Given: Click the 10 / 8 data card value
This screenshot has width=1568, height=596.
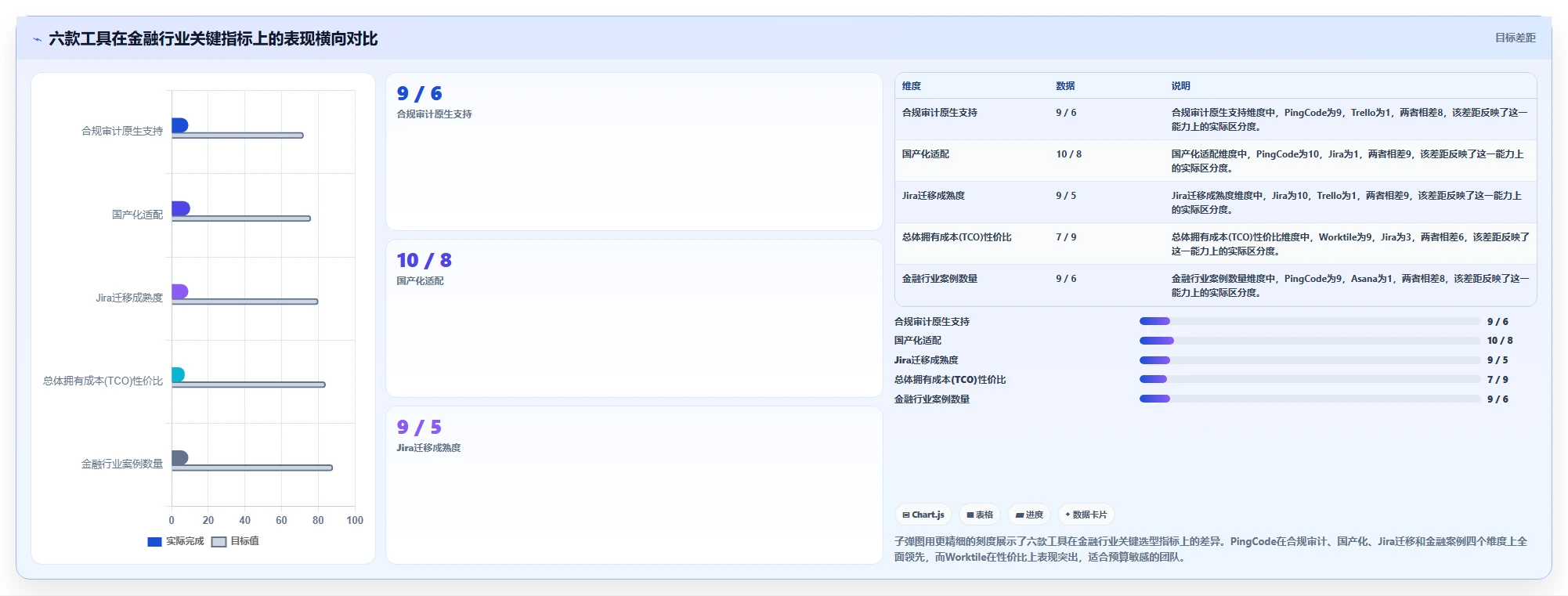Looking at the screenshot, I should 424,260.
